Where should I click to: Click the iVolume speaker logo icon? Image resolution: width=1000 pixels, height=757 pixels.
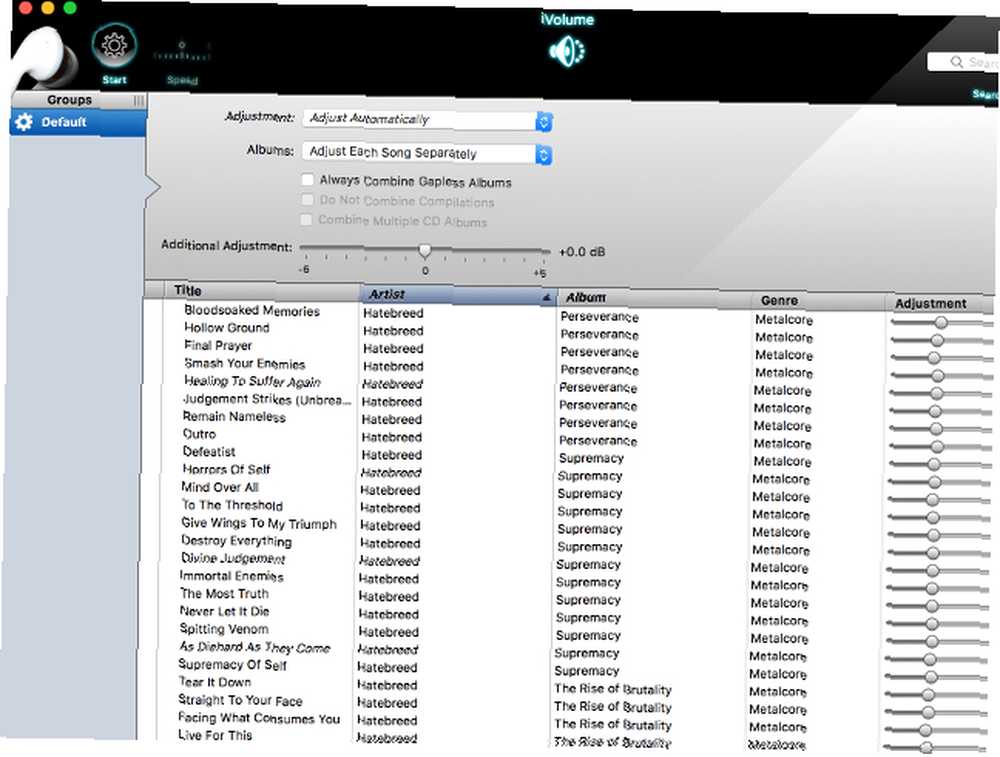567,52
